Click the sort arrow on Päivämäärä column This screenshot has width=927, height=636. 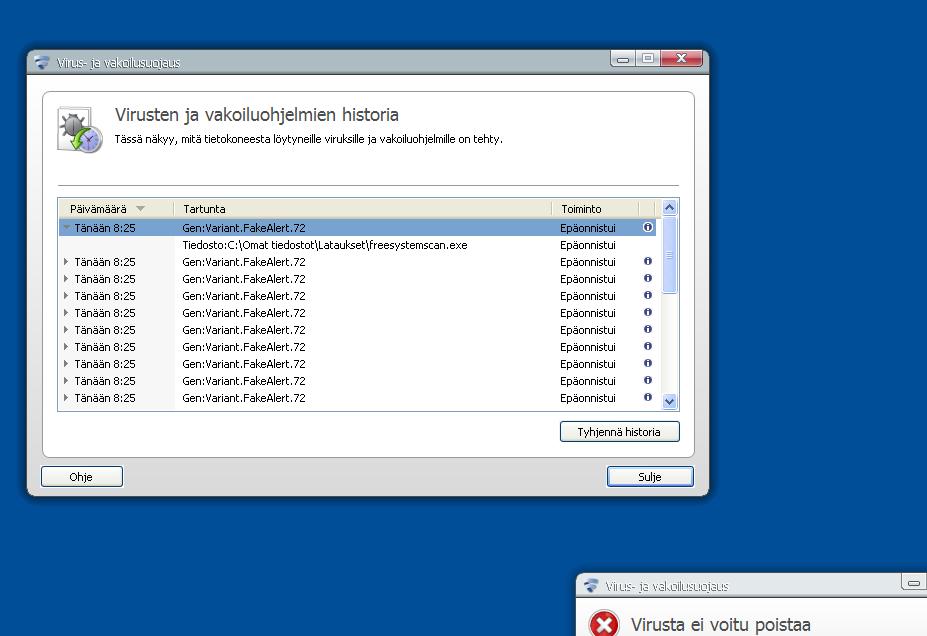click(x=140, y=209)
